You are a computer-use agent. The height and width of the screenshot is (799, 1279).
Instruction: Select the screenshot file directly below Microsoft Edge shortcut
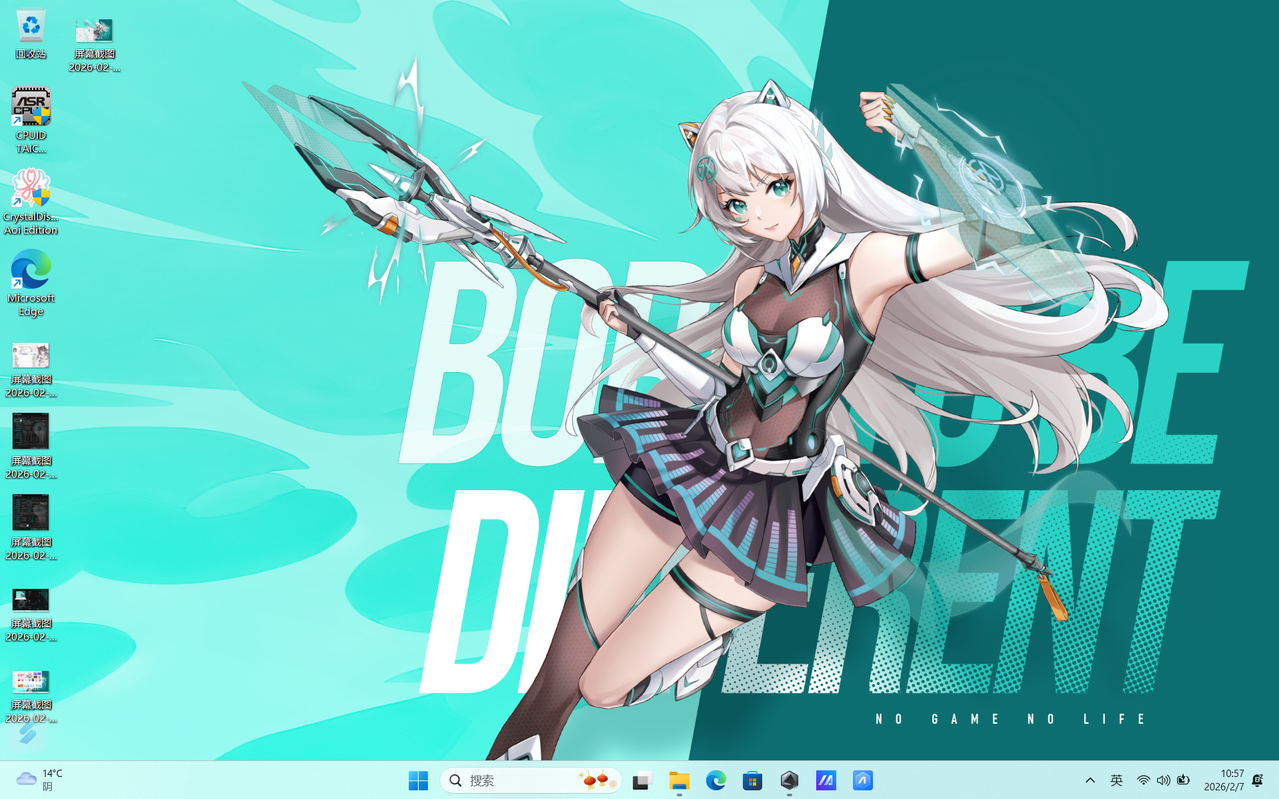point(31,370)
